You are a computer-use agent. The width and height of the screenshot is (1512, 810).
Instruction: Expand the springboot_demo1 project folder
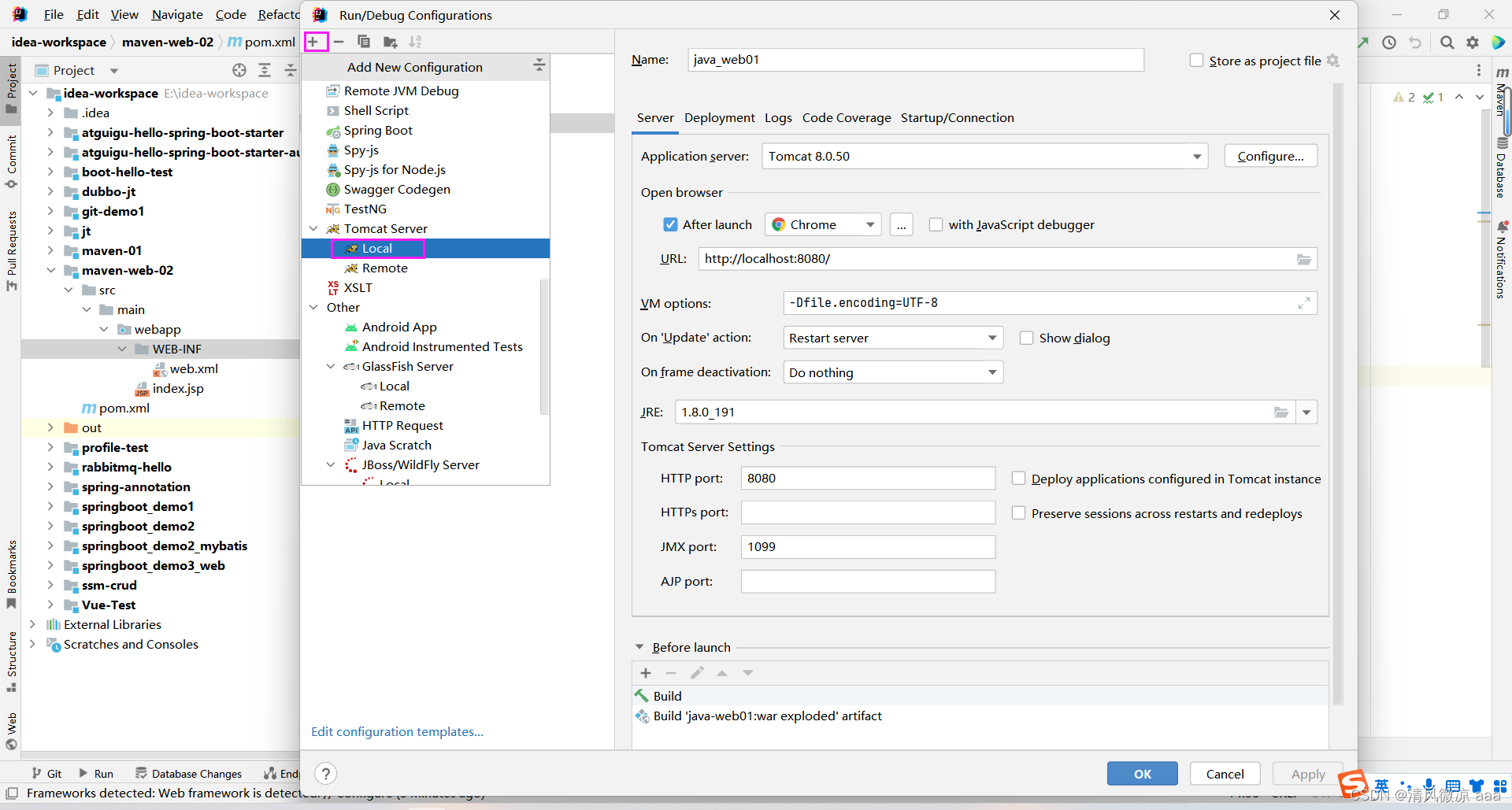[x=50, y=506]
